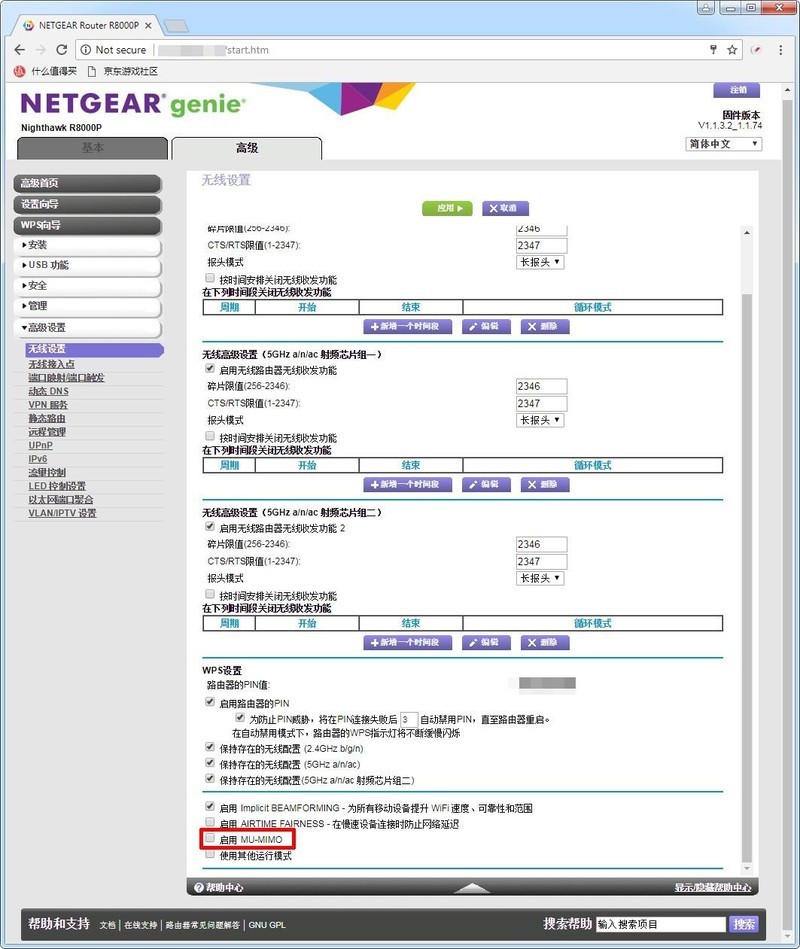Viewport: 800px width, 949px height.
Task: Click 删除 button under 射频芯片组一 table
Action: (545, 484)
